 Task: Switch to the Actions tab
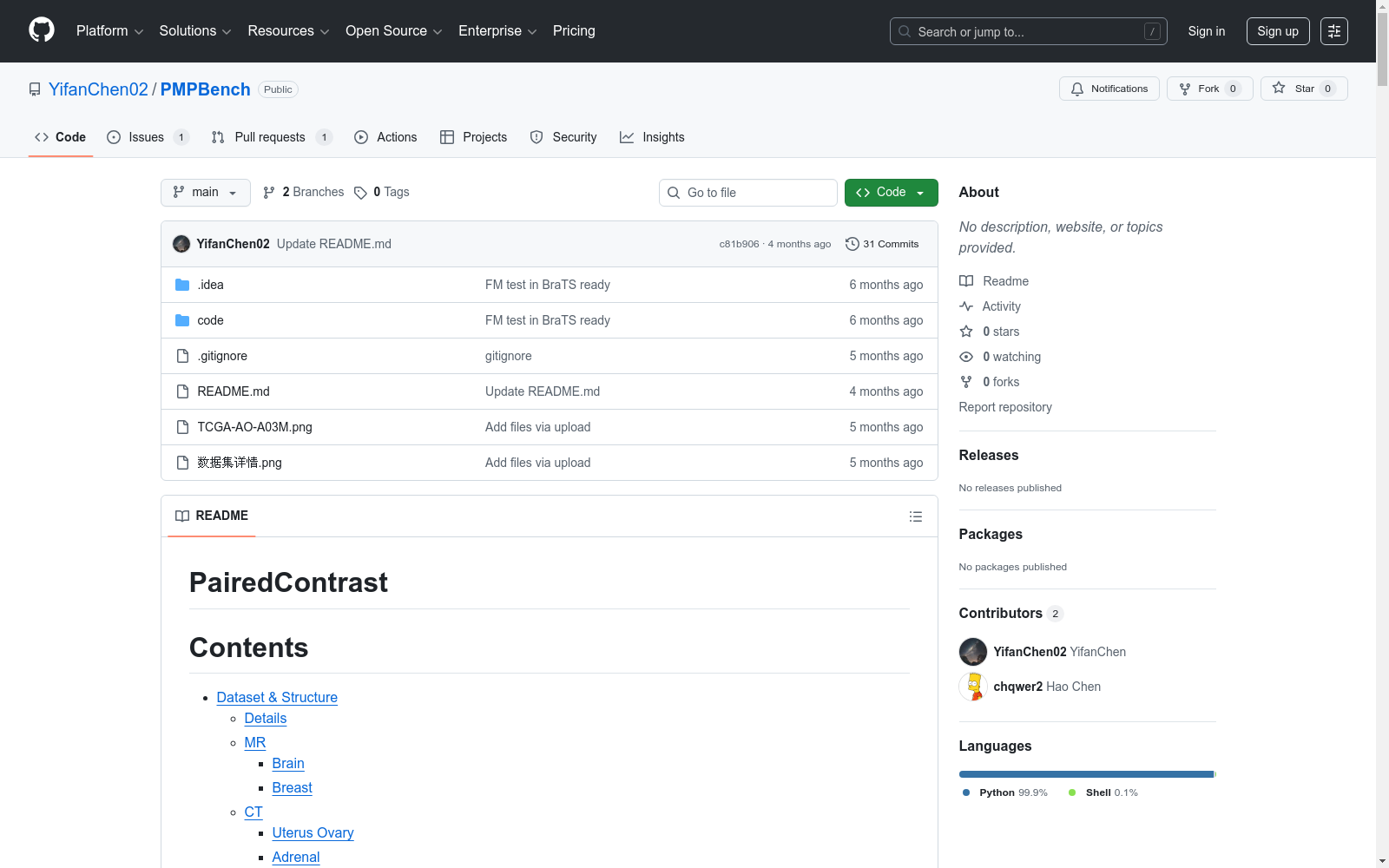coord(385,137)
